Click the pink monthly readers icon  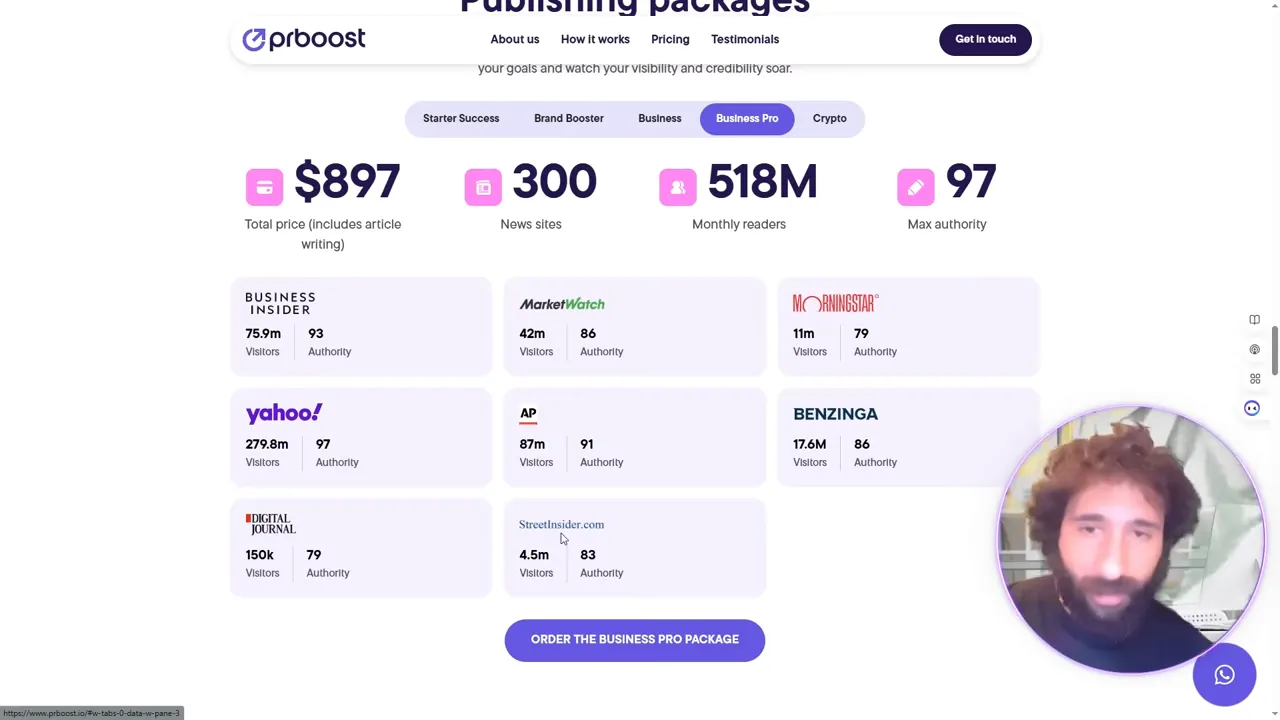[x=677, y=187]
